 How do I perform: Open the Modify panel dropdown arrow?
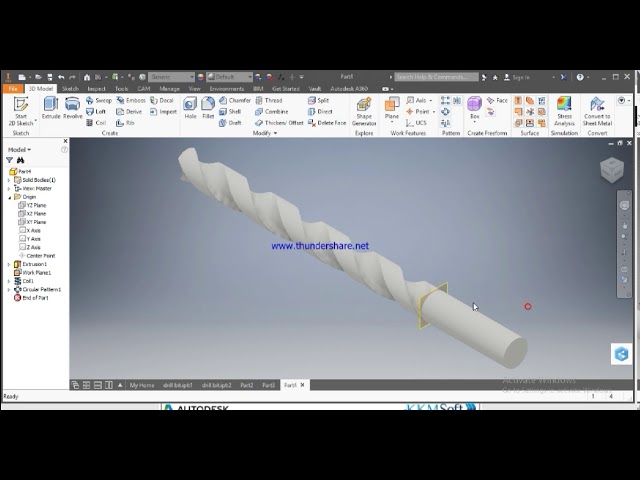click(276, 133)
